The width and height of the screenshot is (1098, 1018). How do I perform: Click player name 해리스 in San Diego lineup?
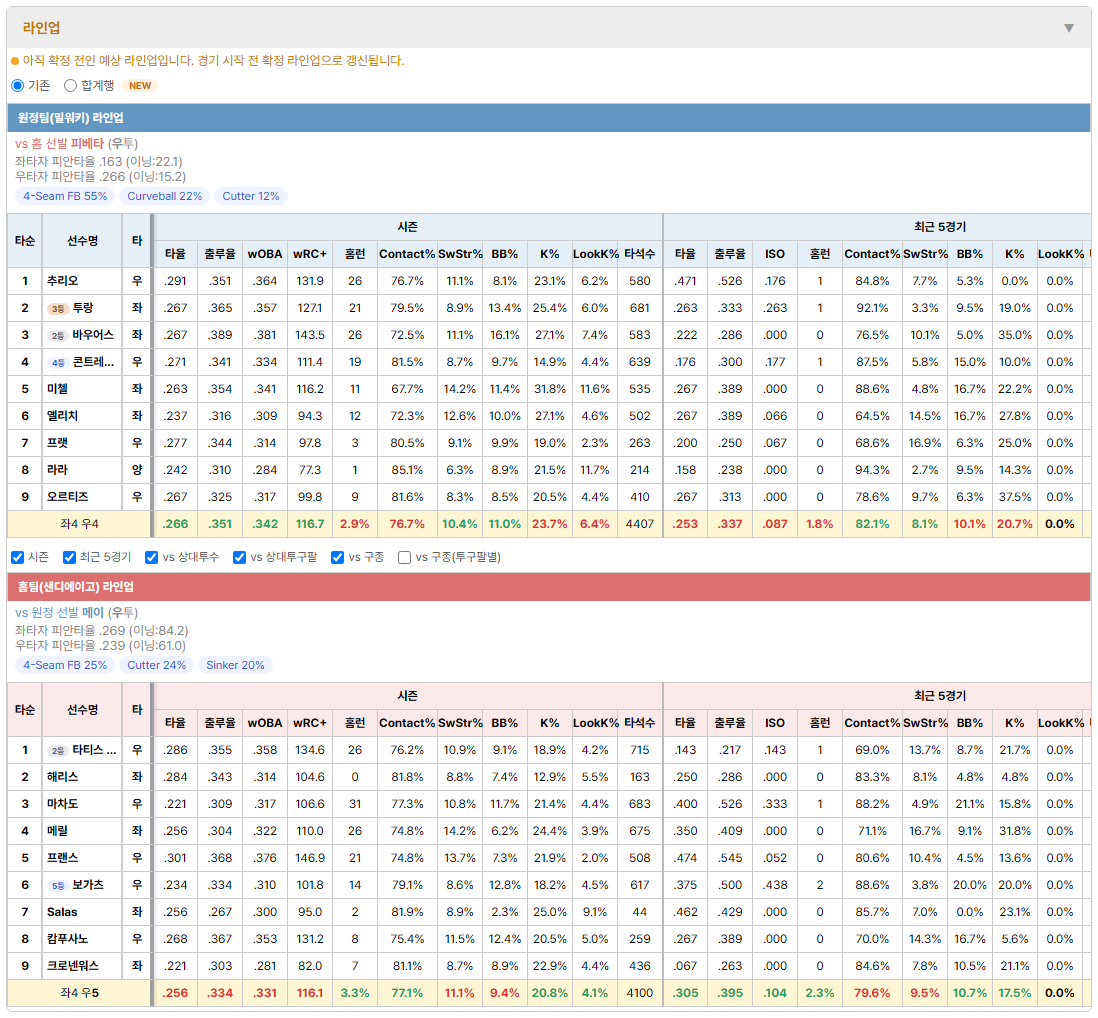pos(62,777)
